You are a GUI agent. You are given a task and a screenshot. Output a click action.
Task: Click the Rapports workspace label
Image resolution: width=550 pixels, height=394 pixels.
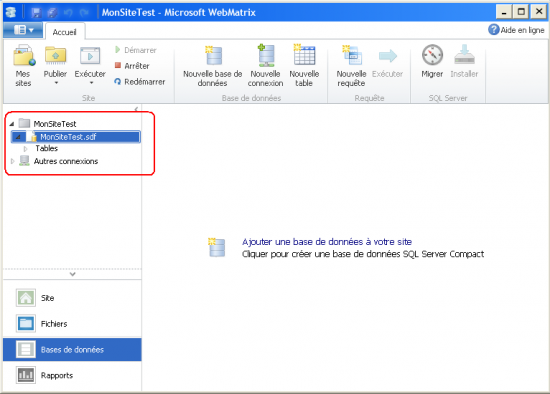pos(57,375)
